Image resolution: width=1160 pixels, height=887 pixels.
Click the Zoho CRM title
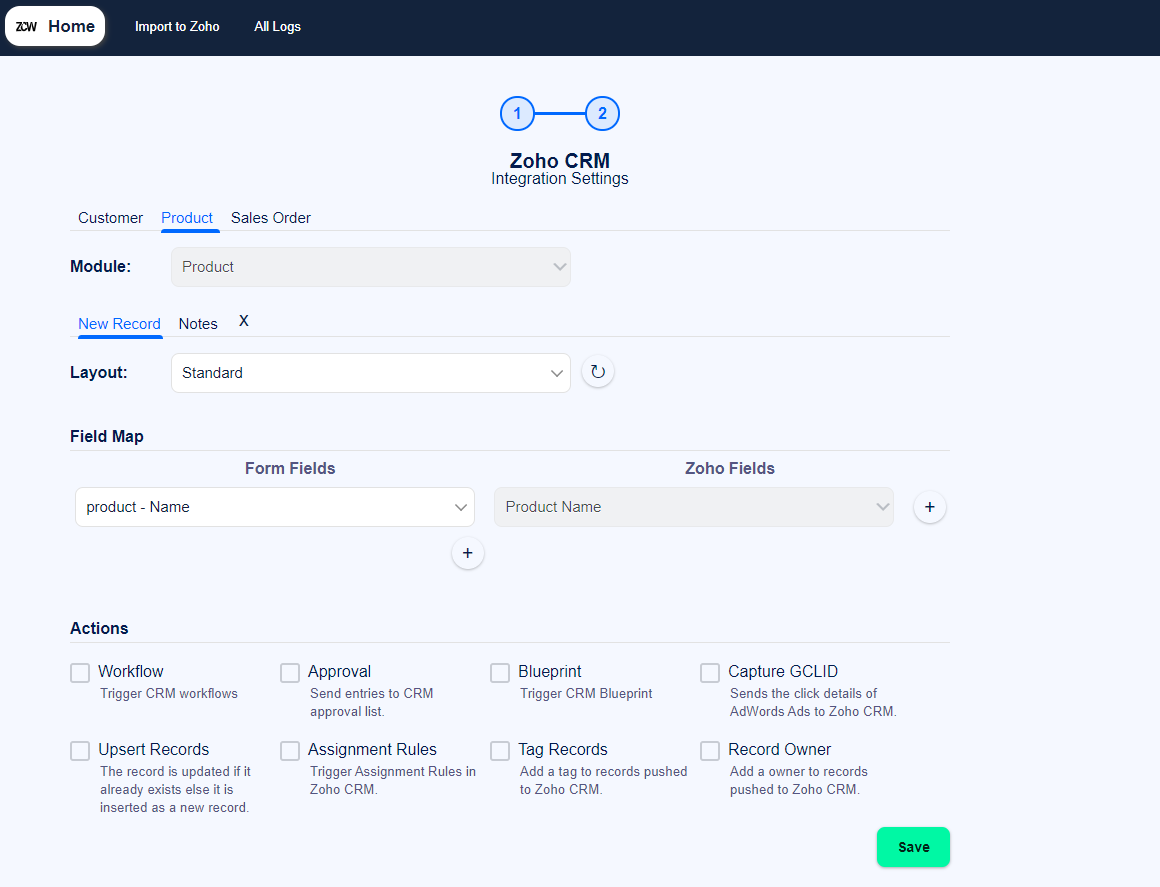click(x=560, y=161)
